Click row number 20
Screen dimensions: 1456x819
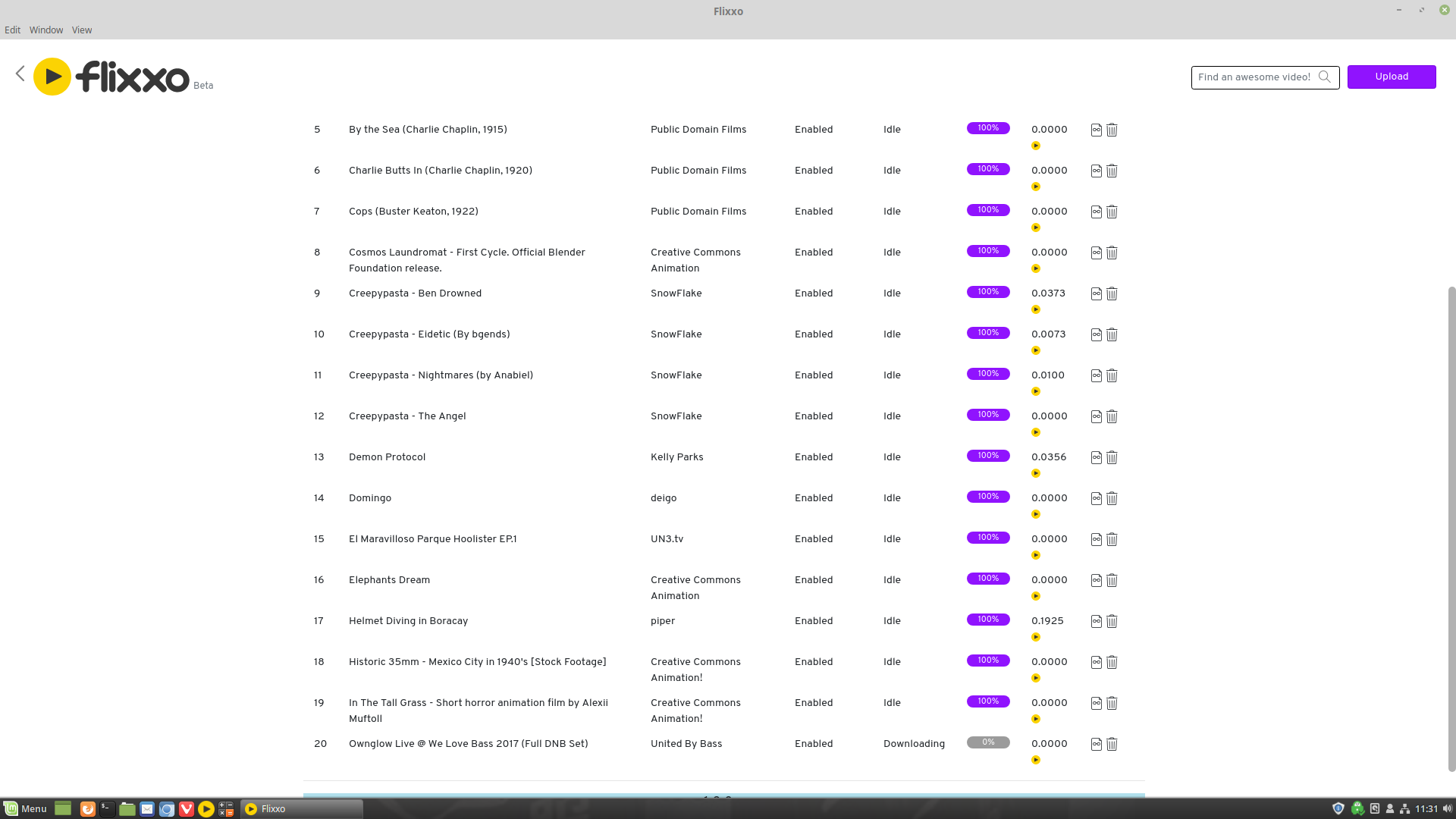(x=320, y=744)
